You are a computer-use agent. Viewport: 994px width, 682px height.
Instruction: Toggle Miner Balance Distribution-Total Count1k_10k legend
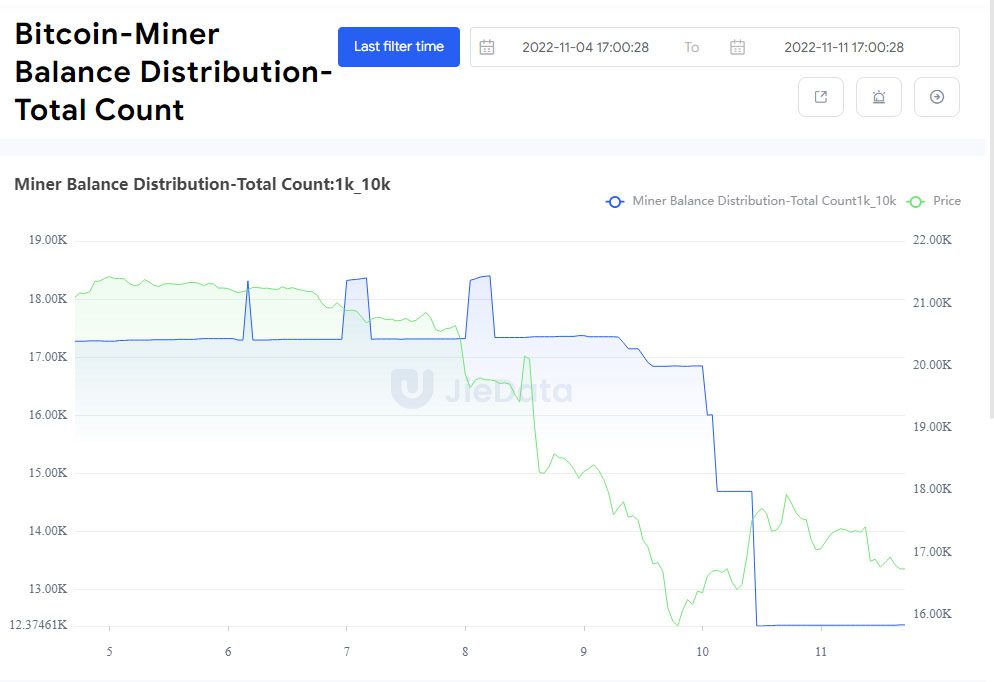pos(751,201)
